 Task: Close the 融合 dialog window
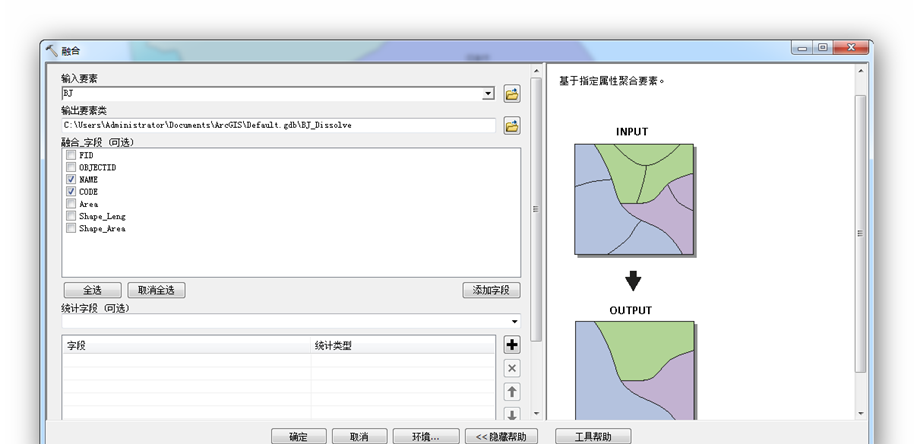click(850, 48)
